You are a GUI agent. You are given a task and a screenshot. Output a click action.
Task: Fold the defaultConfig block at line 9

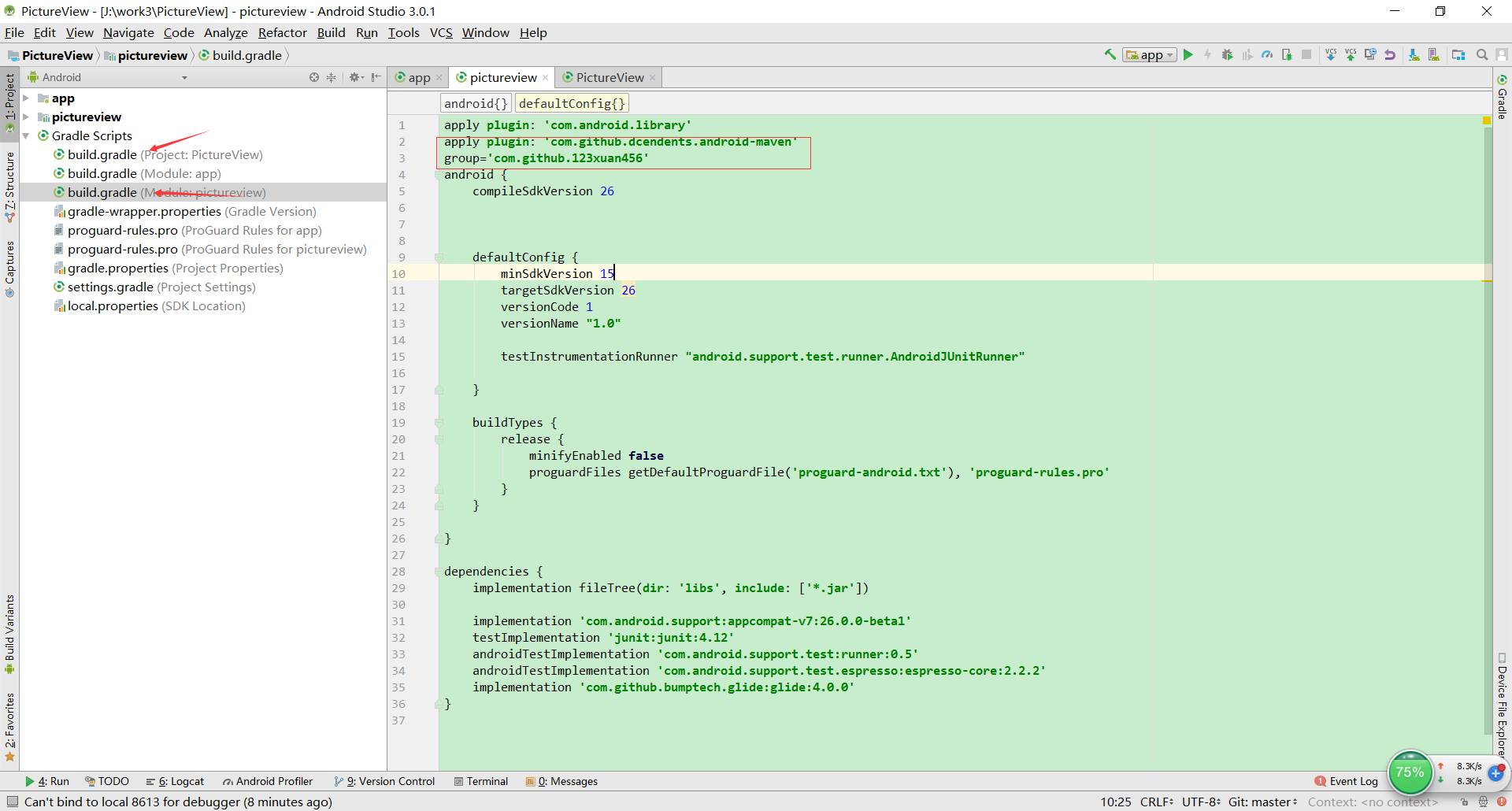click(439, 257)
